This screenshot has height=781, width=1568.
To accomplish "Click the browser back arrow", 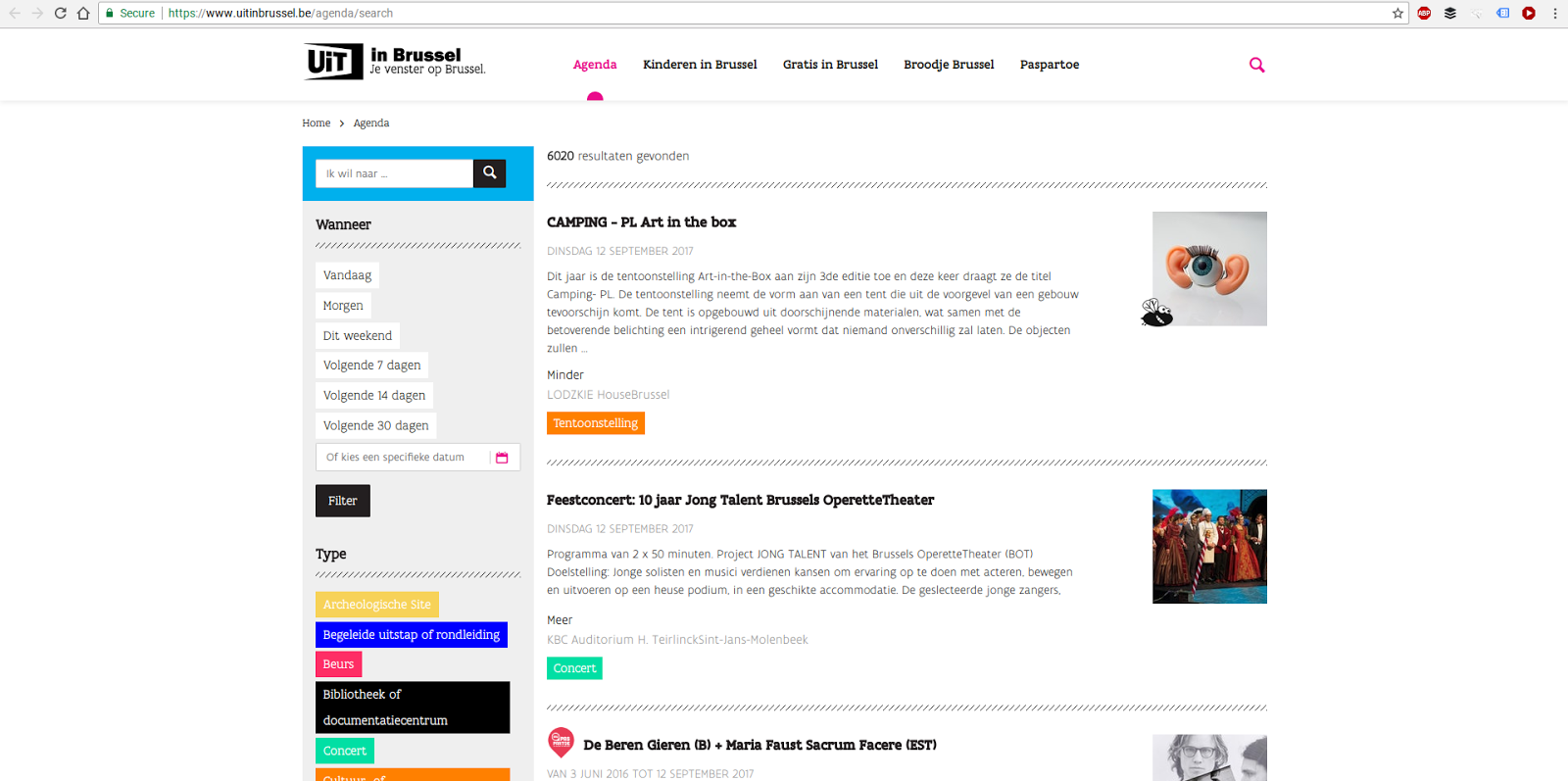I will pos(14,13).
